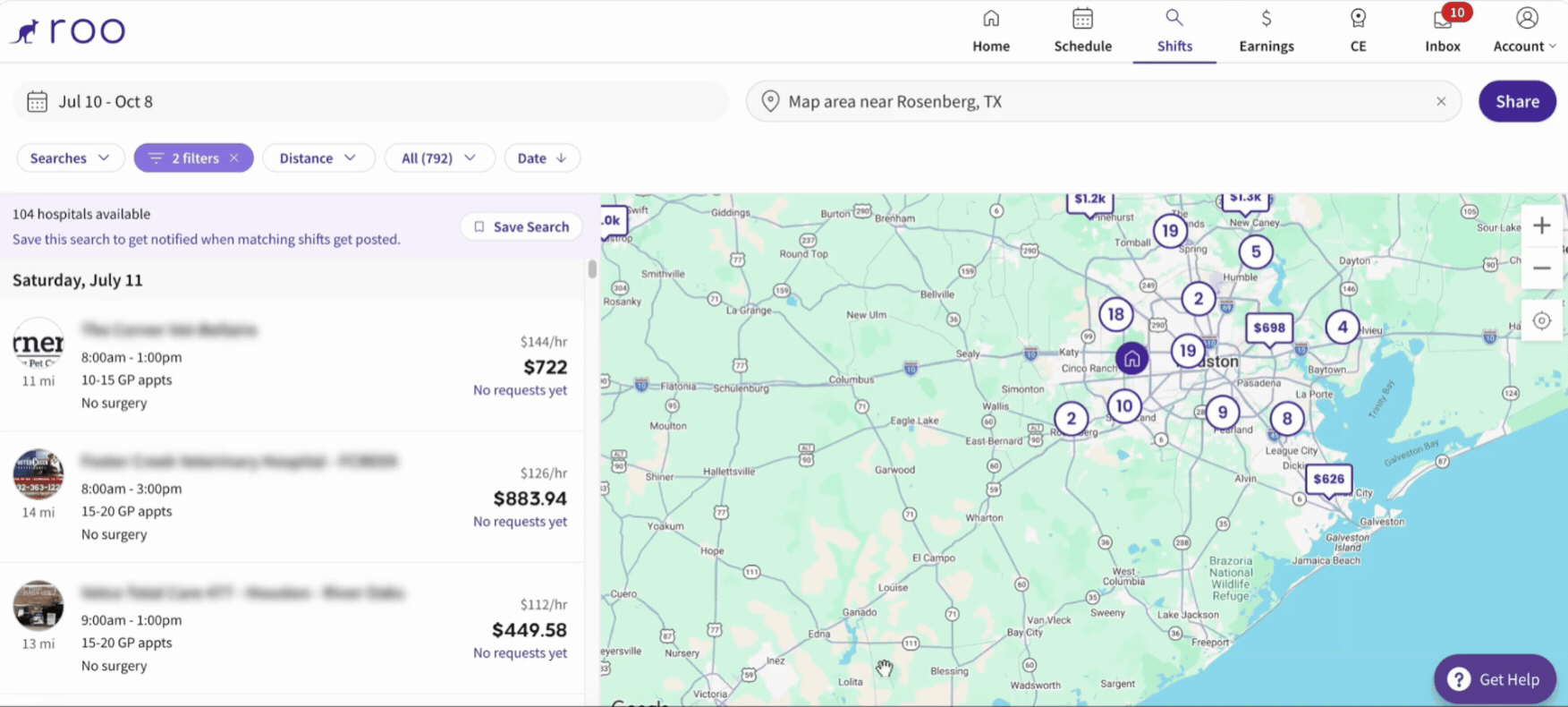Remove the 2 filters chip
This screenshot has height=707, width=1568.
pyautogui.click(x=234, y=158)
